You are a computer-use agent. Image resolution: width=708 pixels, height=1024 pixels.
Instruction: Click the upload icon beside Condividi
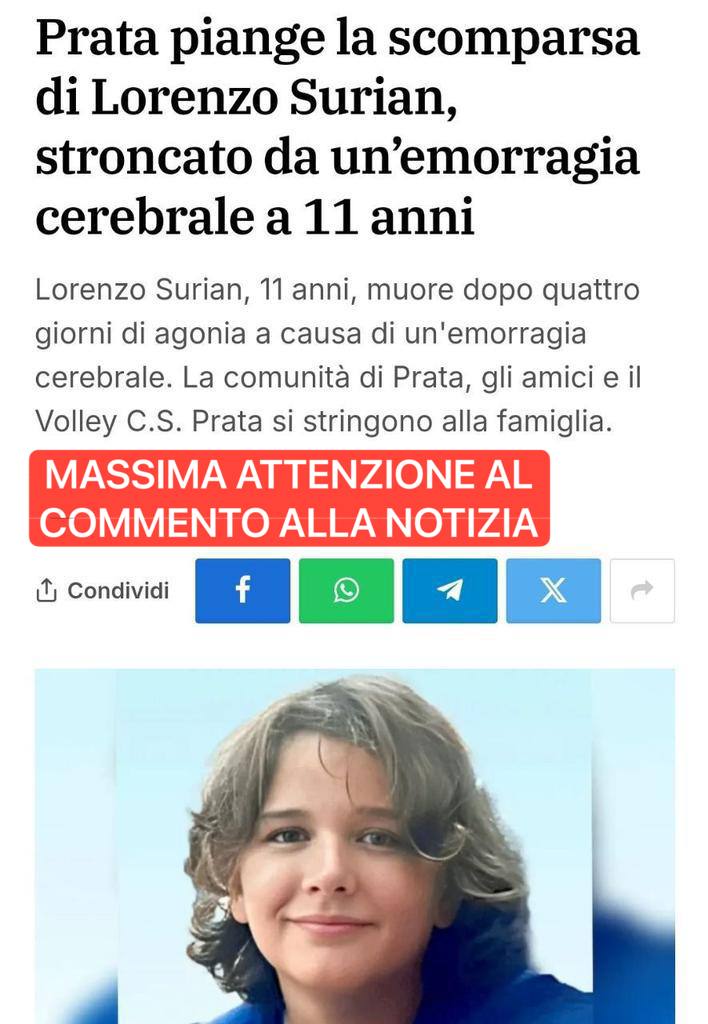pyautogui.click(x=46, y=590)
